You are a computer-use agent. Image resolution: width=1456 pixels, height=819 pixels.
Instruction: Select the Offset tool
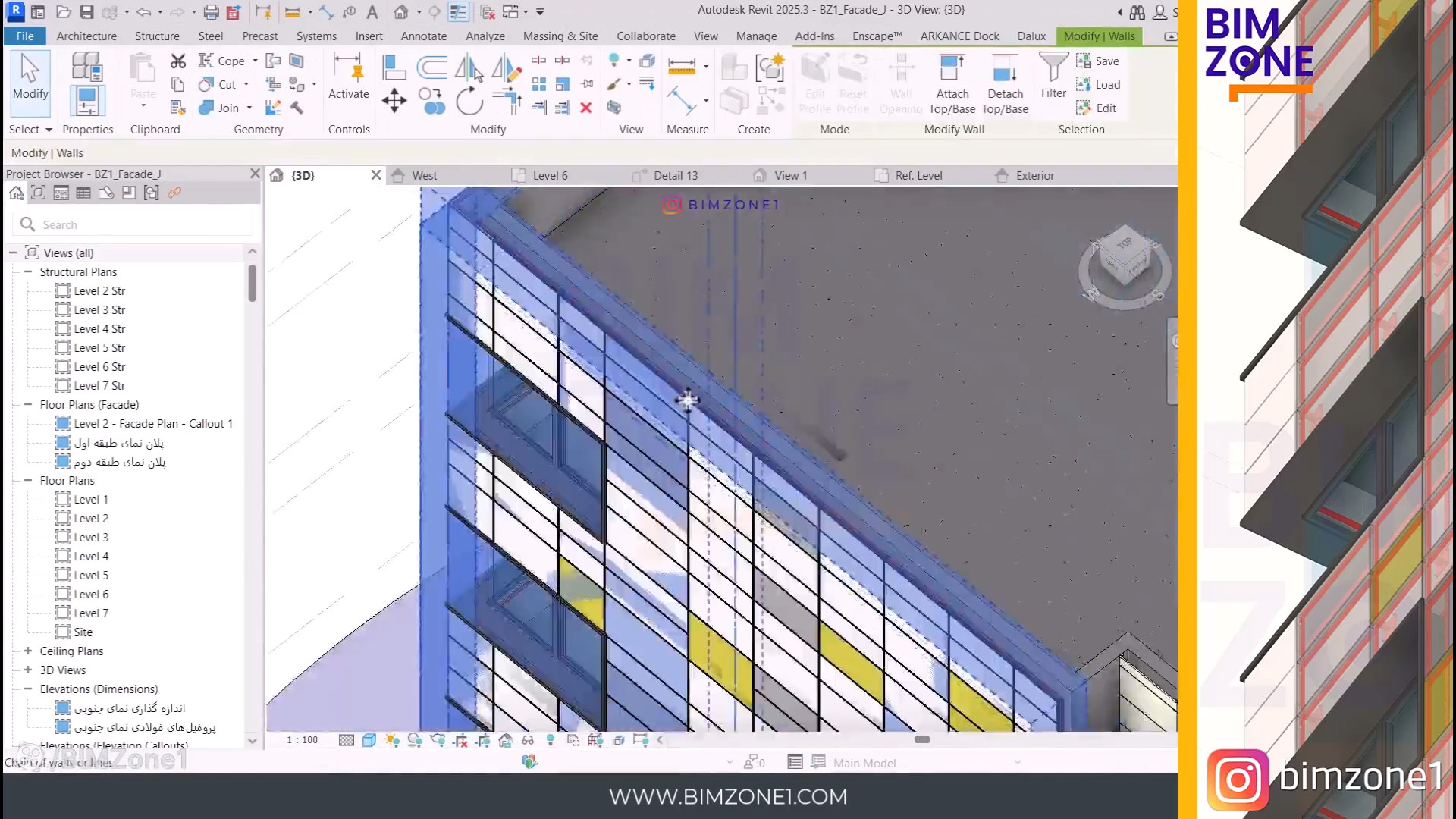(431, 68)
